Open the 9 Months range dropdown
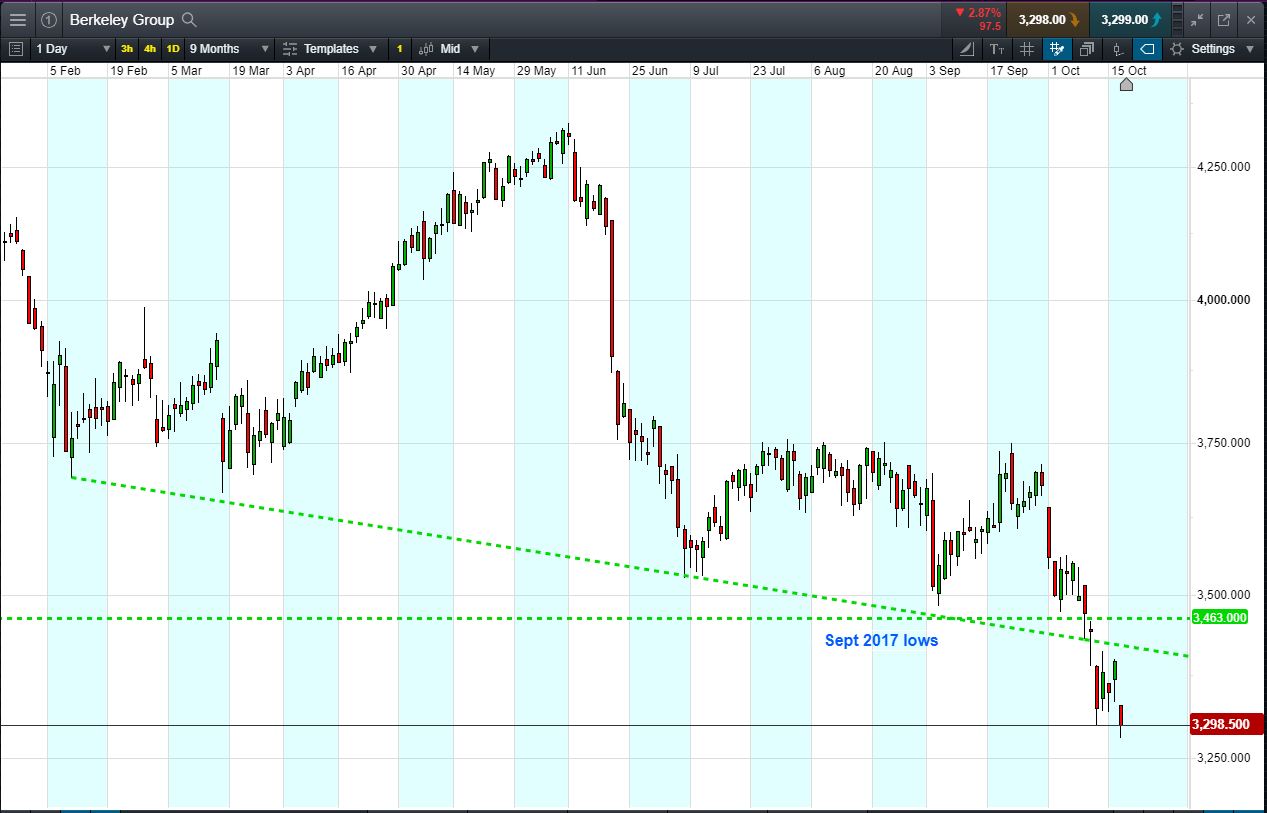Screen dimensions: 1267x813 click(x=229, y=48)
